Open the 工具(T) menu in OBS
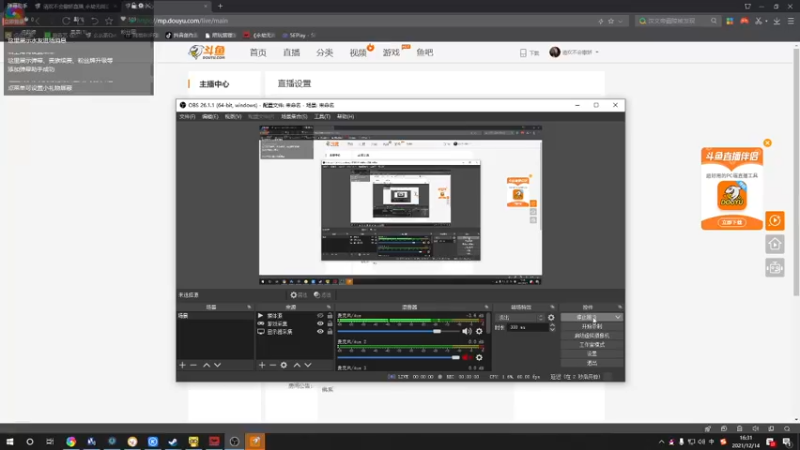The width and height of the screenshot is (800, 450). coord(322,116)
